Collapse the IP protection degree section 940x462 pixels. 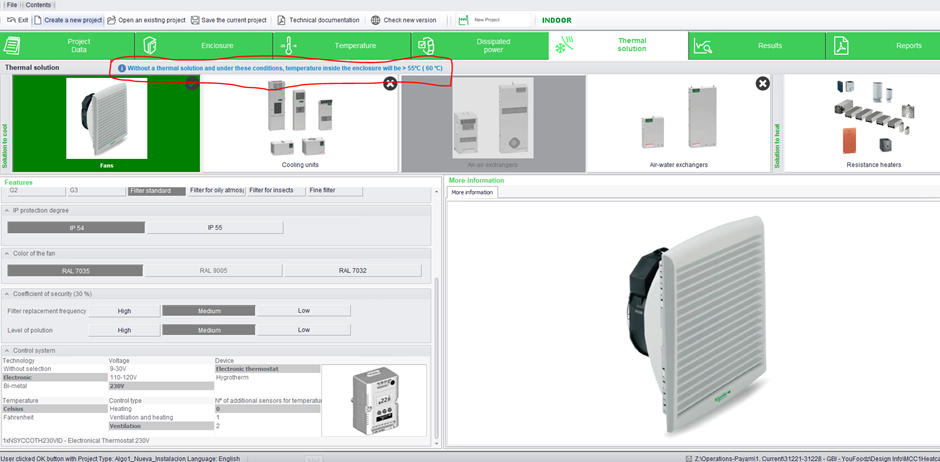pyautogui.click(x=8, y=211)
